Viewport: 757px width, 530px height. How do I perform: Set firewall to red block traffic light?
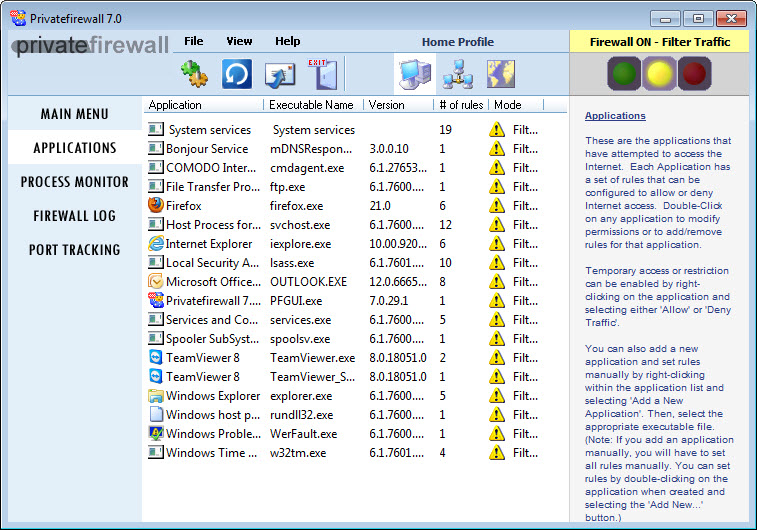click(x=694, y=73)
